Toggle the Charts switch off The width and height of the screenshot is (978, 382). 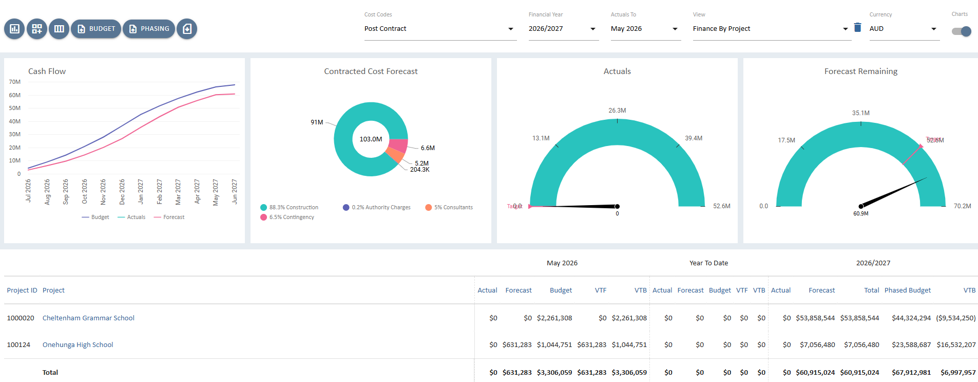click(961, 31)
